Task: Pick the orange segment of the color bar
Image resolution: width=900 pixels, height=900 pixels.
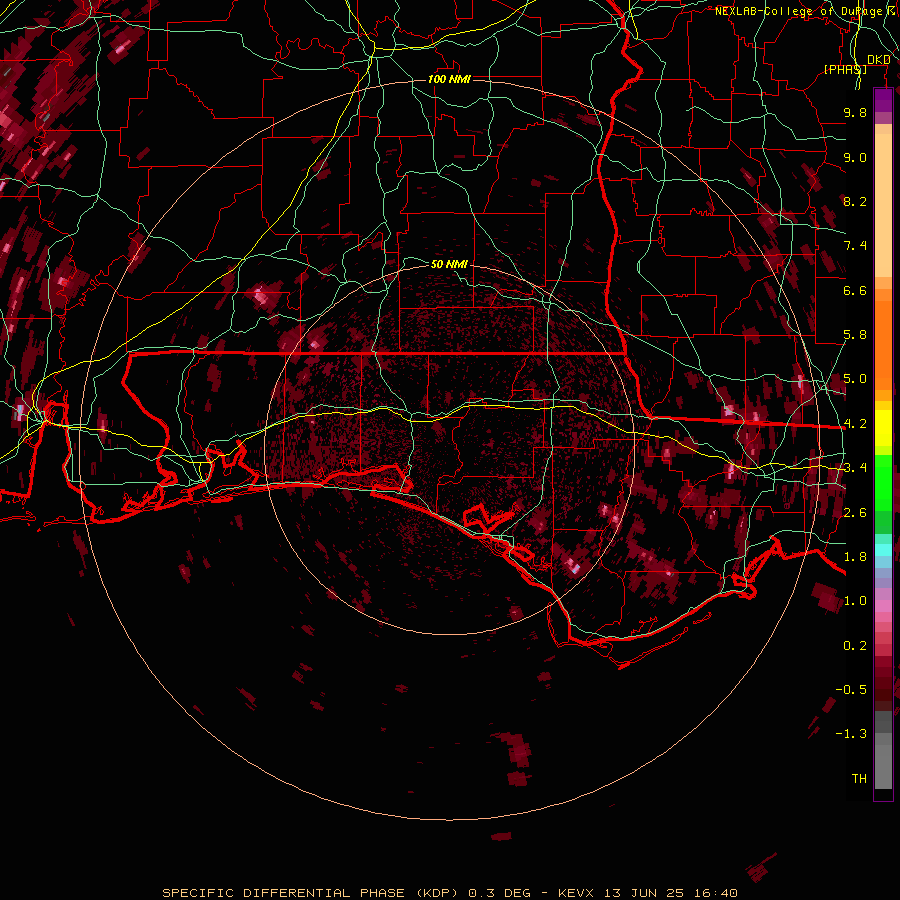Action: pos(883,339)
